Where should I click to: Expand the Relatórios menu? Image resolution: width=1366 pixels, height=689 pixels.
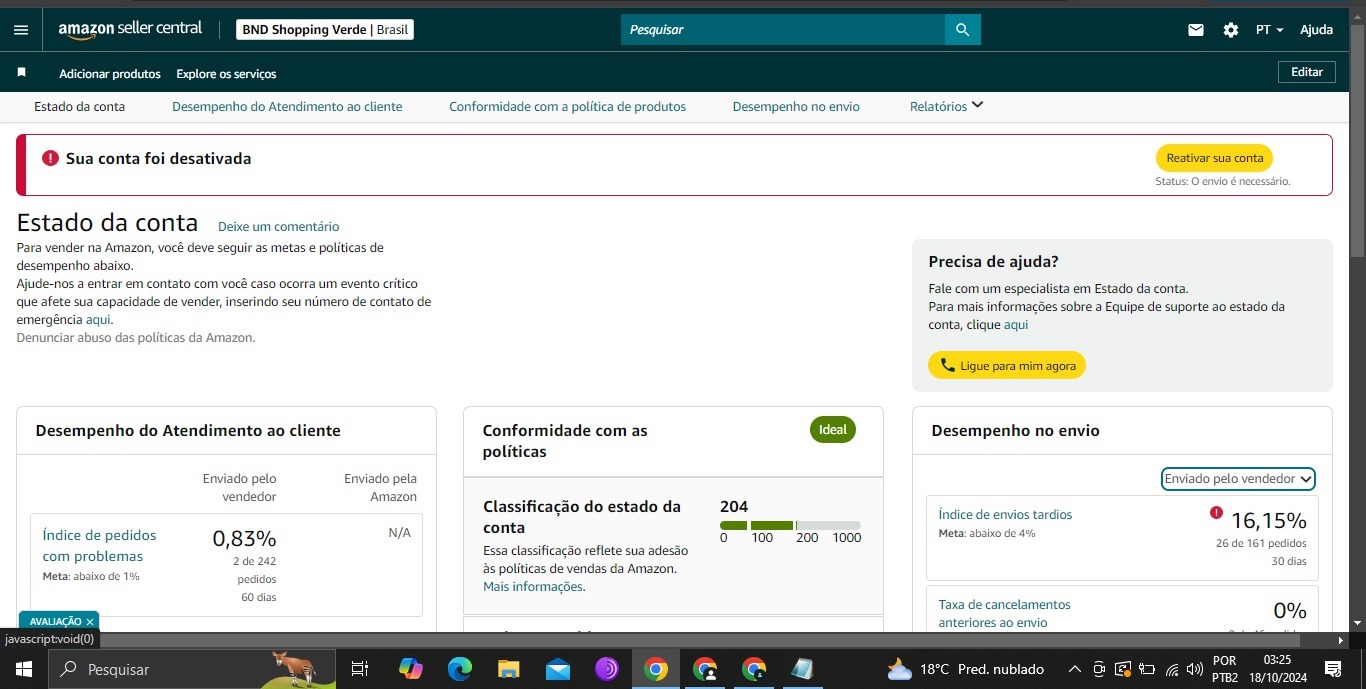(946, 106)
